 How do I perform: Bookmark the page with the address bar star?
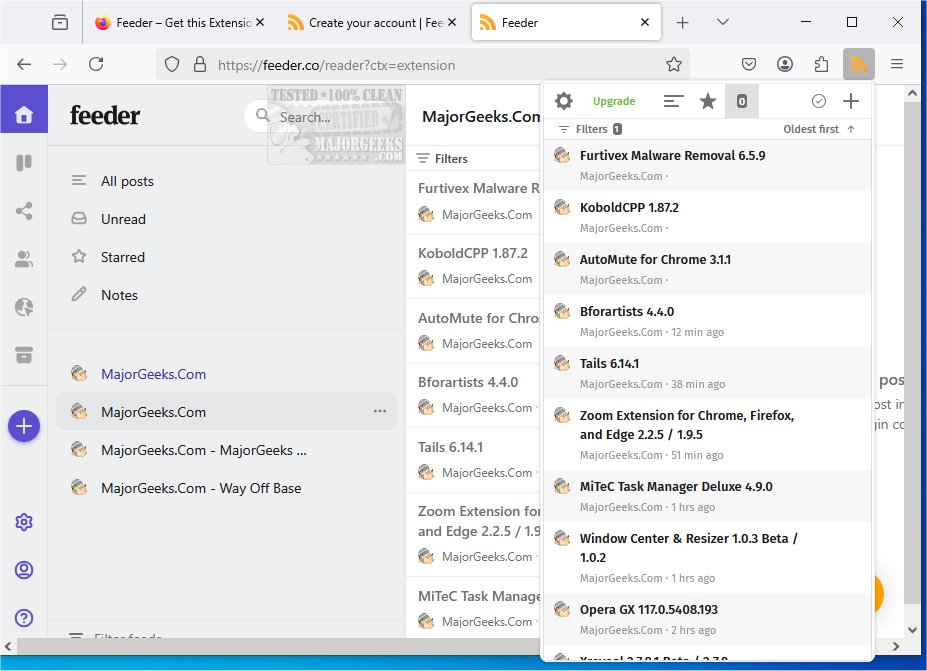(674, 63)
